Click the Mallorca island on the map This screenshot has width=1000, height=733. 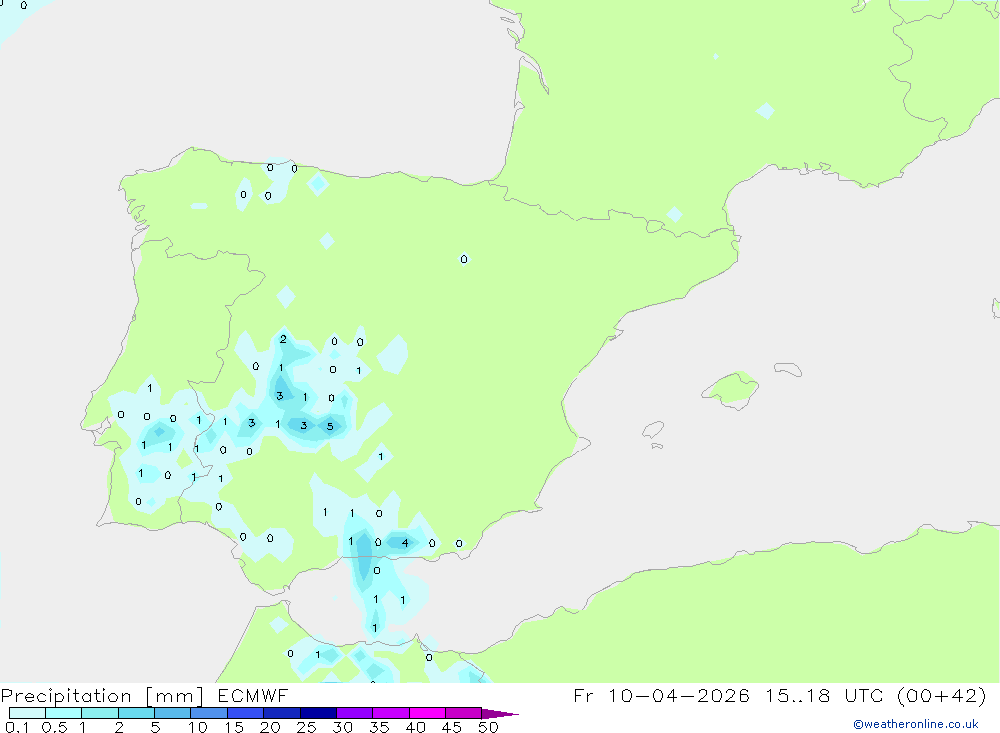731,389
